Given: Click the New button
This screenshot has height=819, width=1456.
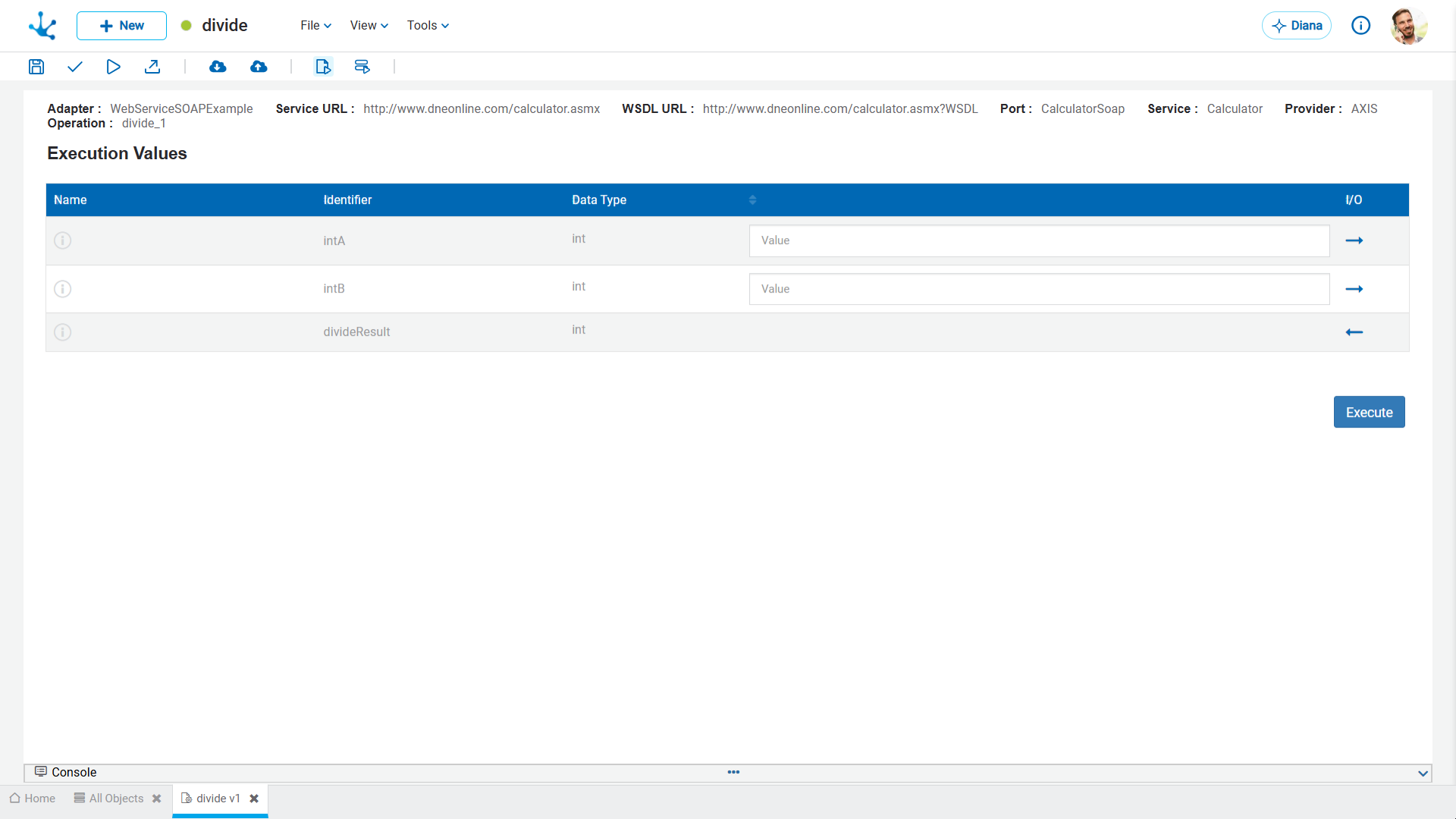Looking at the screenshot, I should point(121,26).
